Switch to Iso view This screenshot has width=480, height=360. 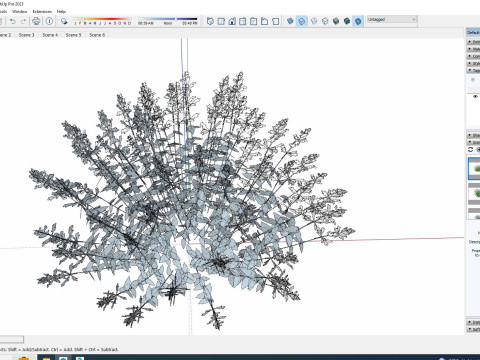point(210,21)
